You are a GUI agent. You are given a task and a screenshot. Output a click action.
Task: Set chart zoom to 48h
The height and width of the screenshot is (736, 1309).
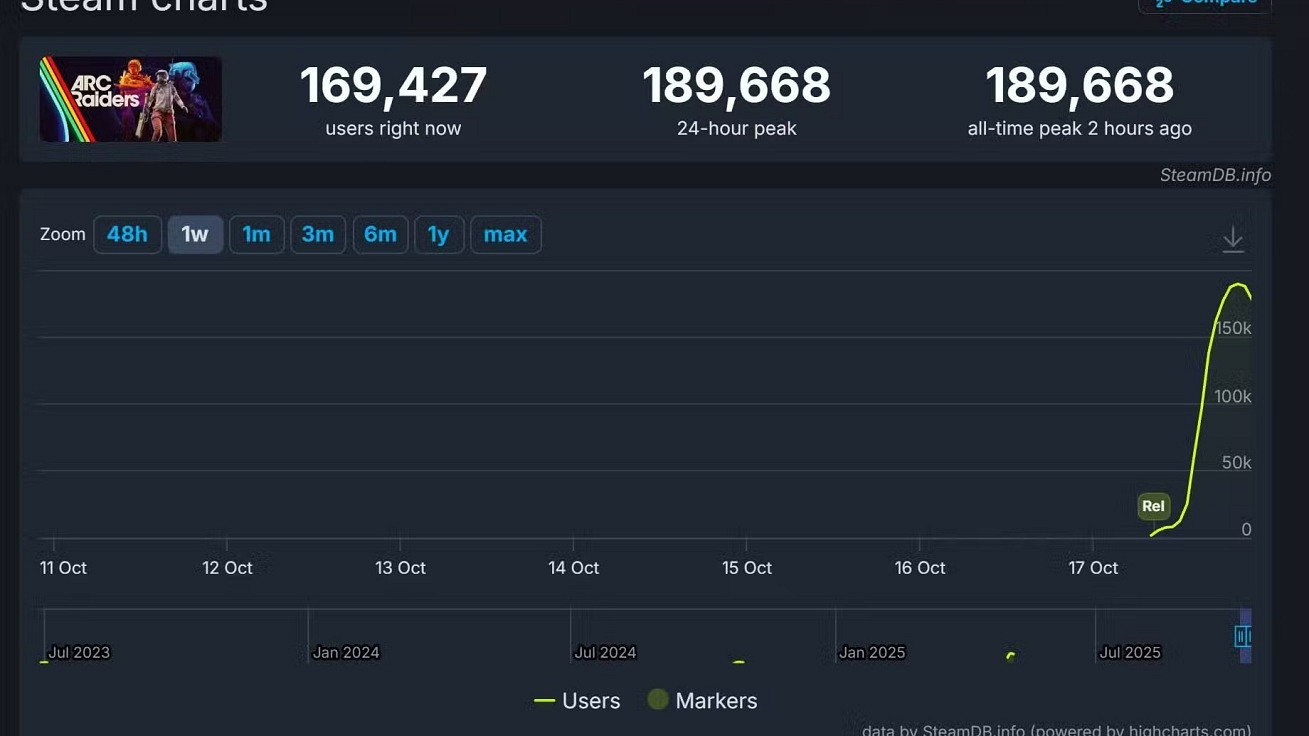pyautogui.click(x=127, y=234)
